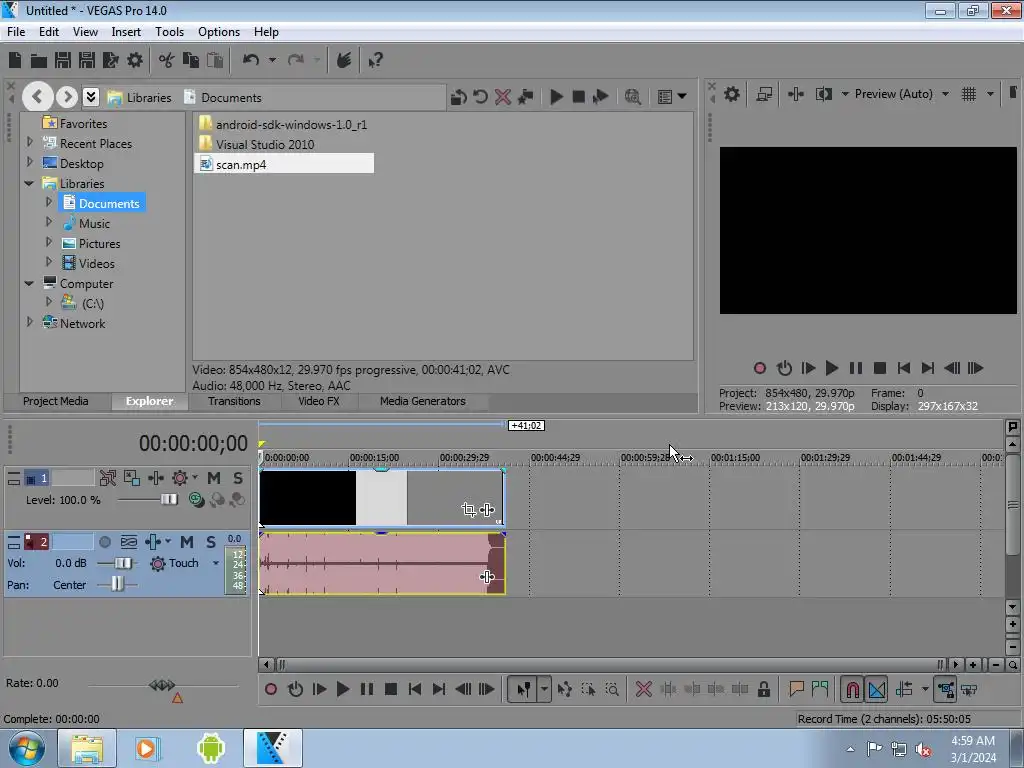Image resolution: width=1024 pixels, height=768 pixels.
Task: Open the Android taskbar application
Action: click(210, 748)
